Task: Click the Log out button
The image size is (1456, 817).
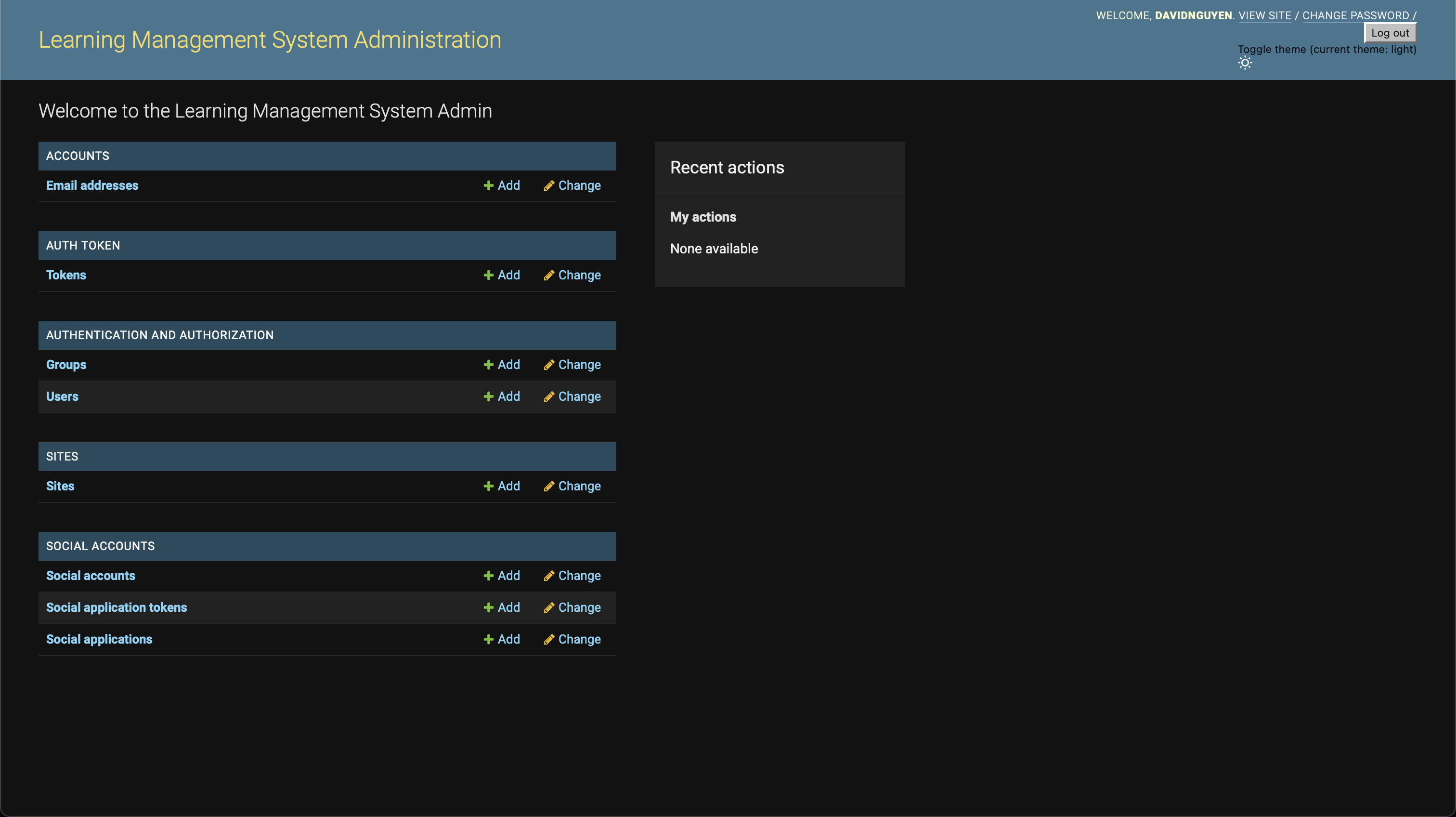Action: click(x=1390, y=33)
